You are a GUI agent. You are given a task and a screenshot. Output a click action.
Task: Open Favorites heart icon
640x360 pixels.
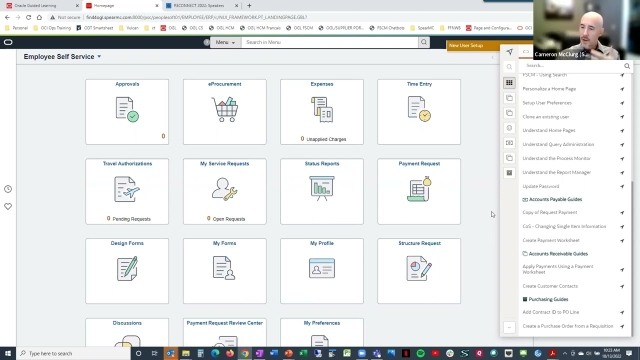[x=8, y=207]
